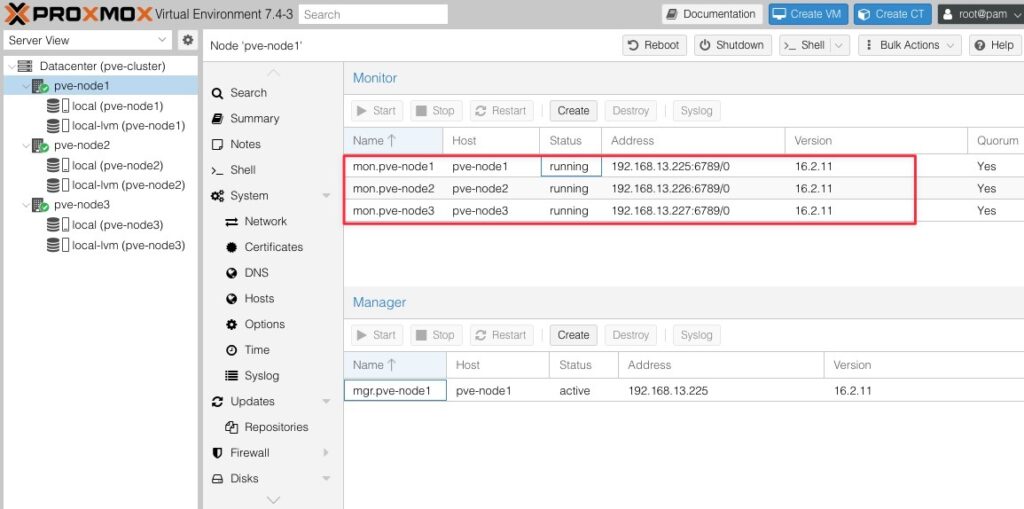
Task: Click the Hosts globe icon
Action: 231,299
